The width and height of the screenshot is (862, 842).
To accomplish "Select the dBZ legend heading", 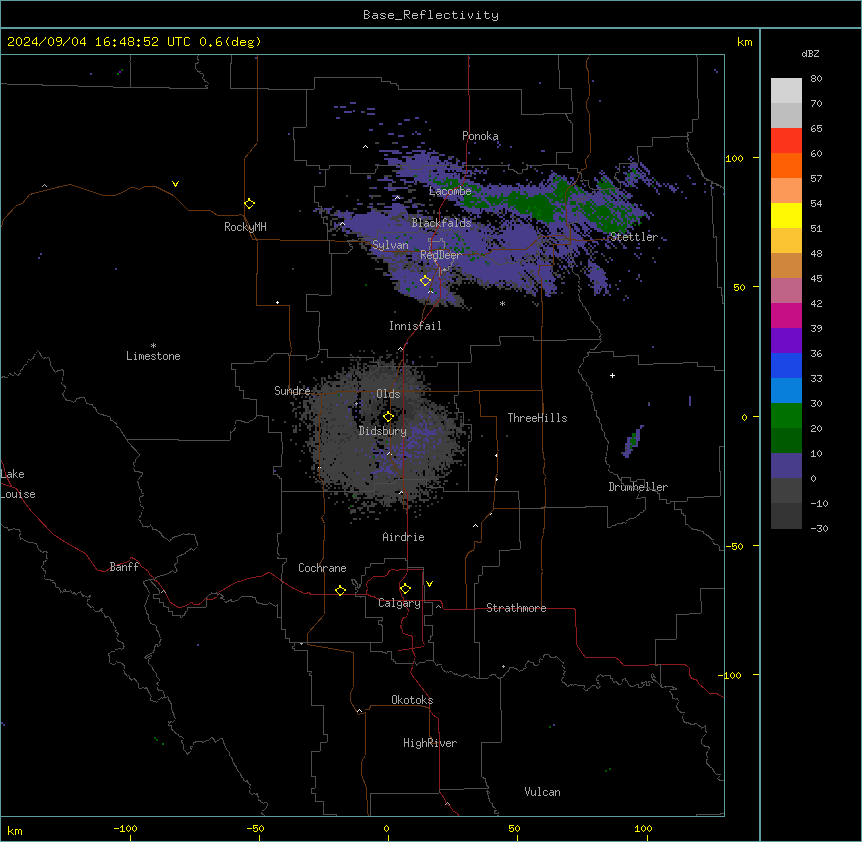I will coord(810,53).
